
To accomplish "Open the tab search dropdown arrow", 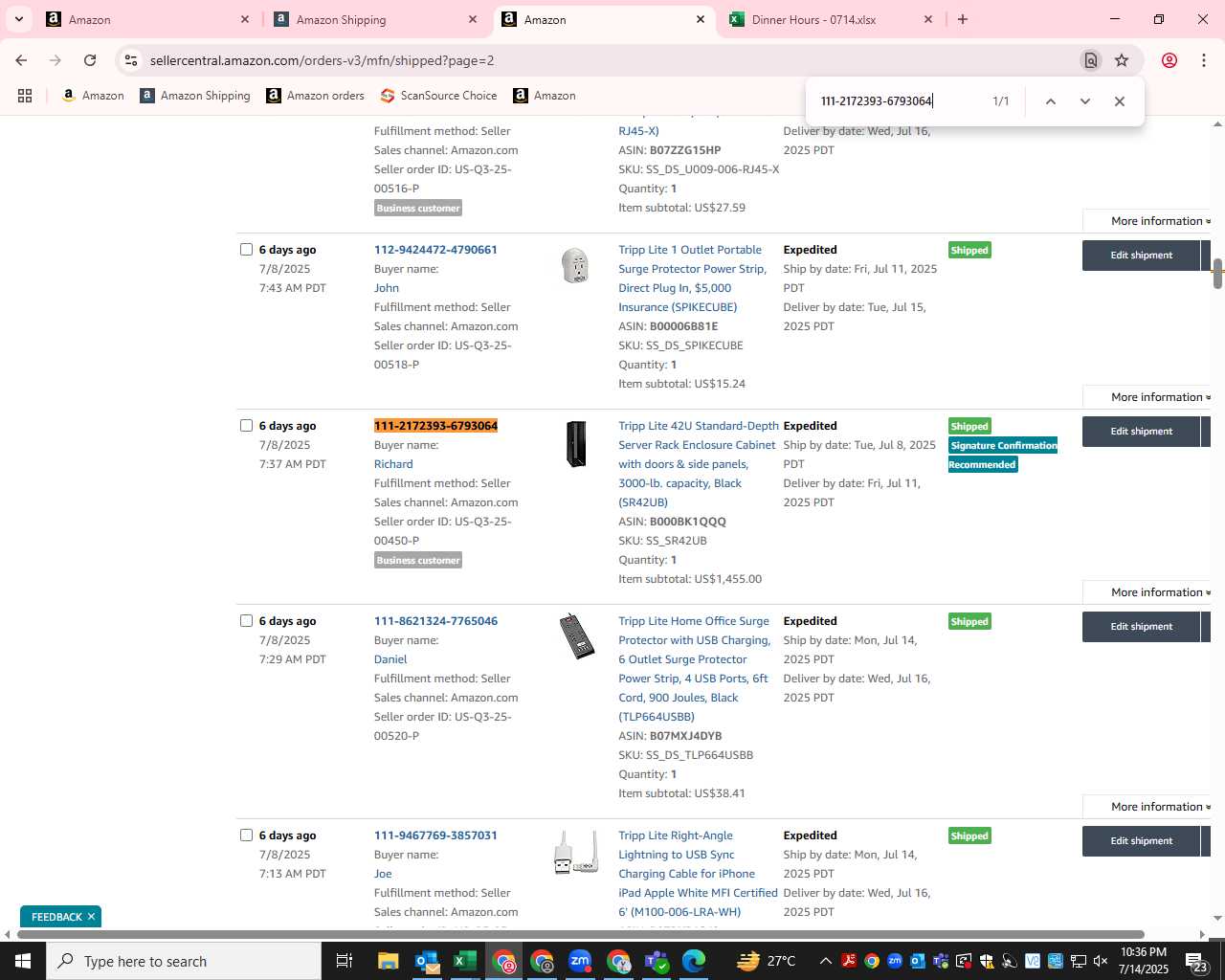I will pos(18,19).
